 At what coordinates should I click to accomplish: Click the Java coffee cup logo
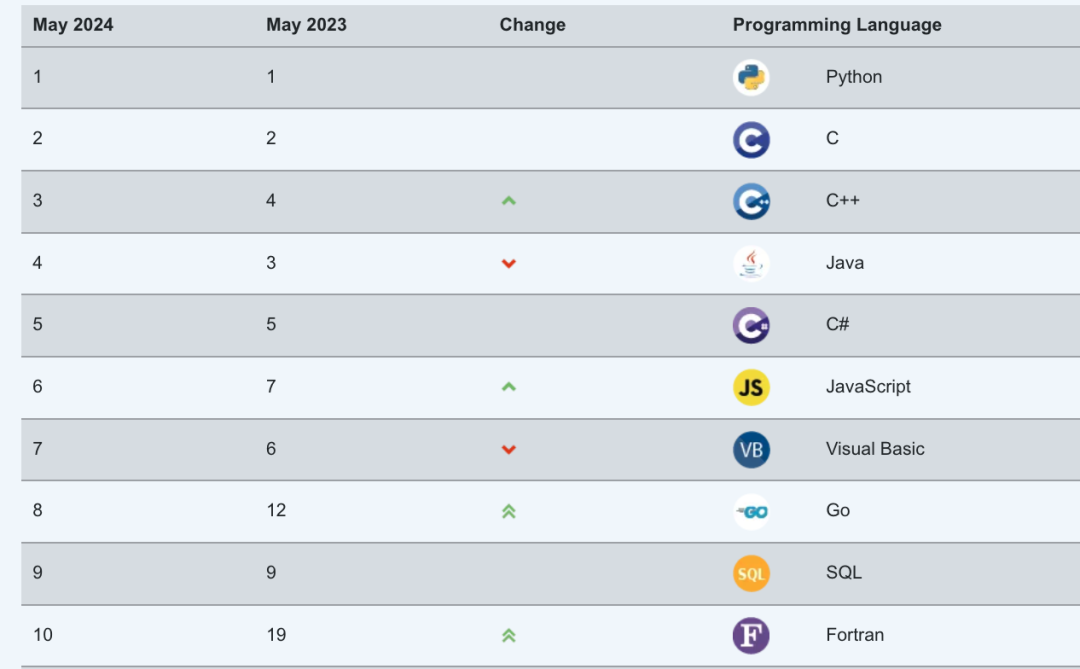click(x=751, y=264)
